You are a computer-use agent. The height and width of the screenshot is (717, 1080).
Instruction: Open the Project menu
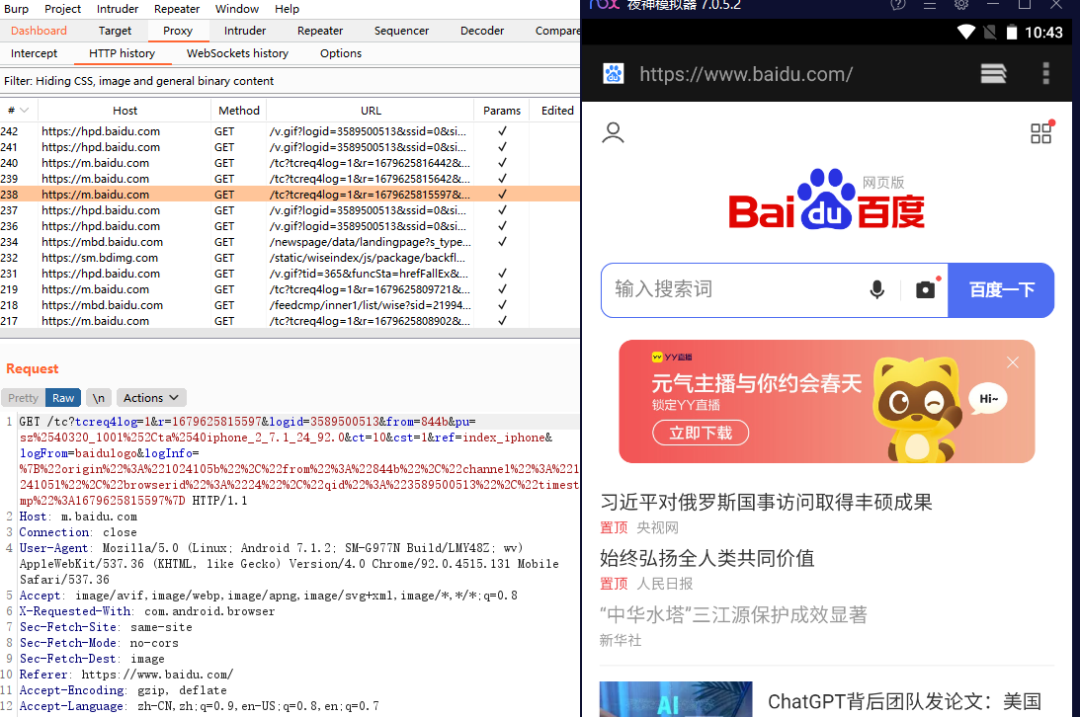(63, 9)
